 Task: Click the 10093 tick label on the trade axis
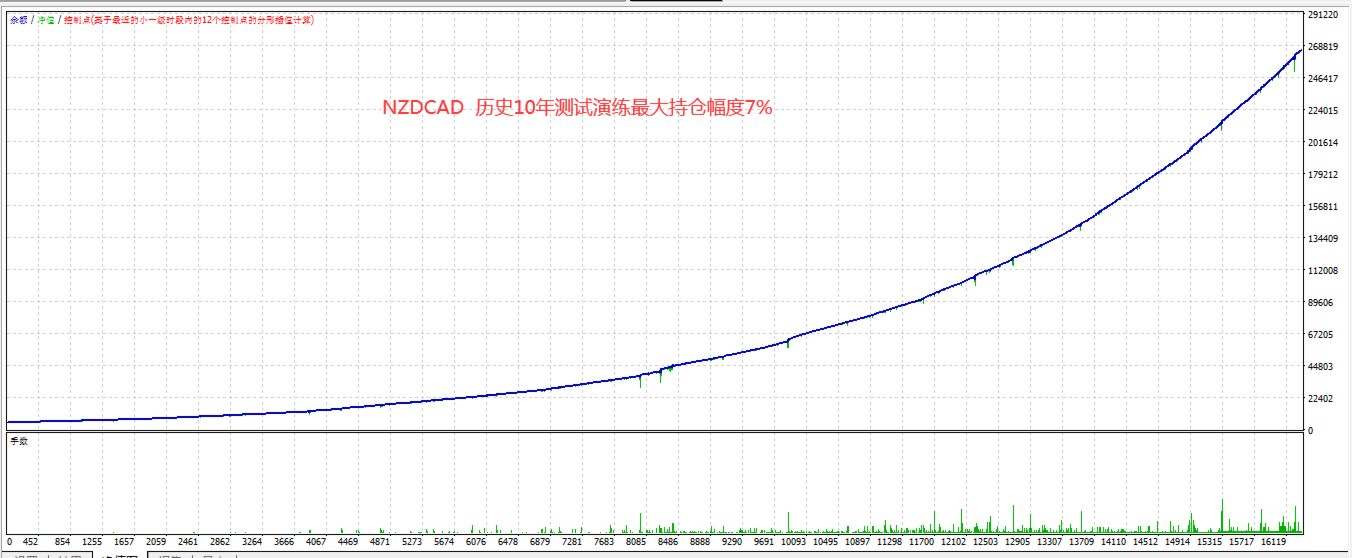pyautogui.click(x=794, y=542)
